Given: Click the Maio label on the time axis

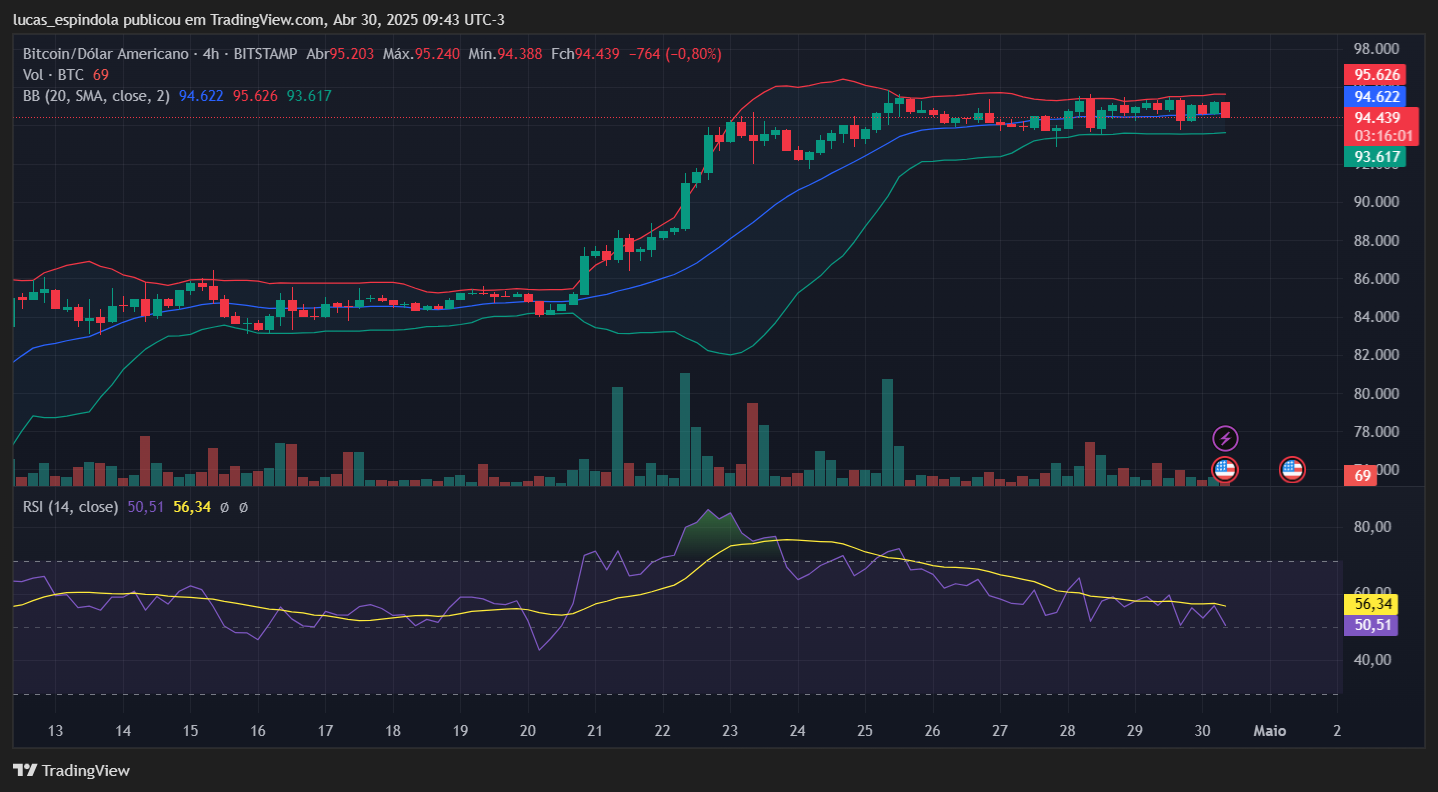Looking at the screenshot, I should pyautogui.click(x=1269, y=730).
